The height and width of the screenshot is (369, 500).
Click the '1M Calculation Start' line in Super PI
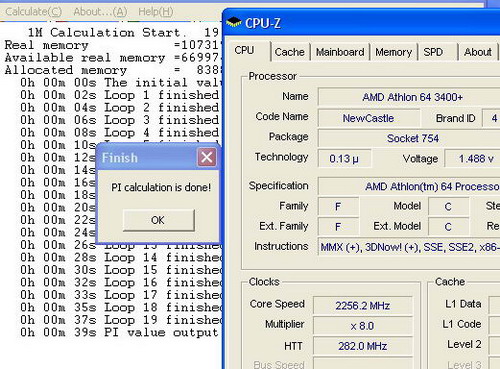click(123, 32)
